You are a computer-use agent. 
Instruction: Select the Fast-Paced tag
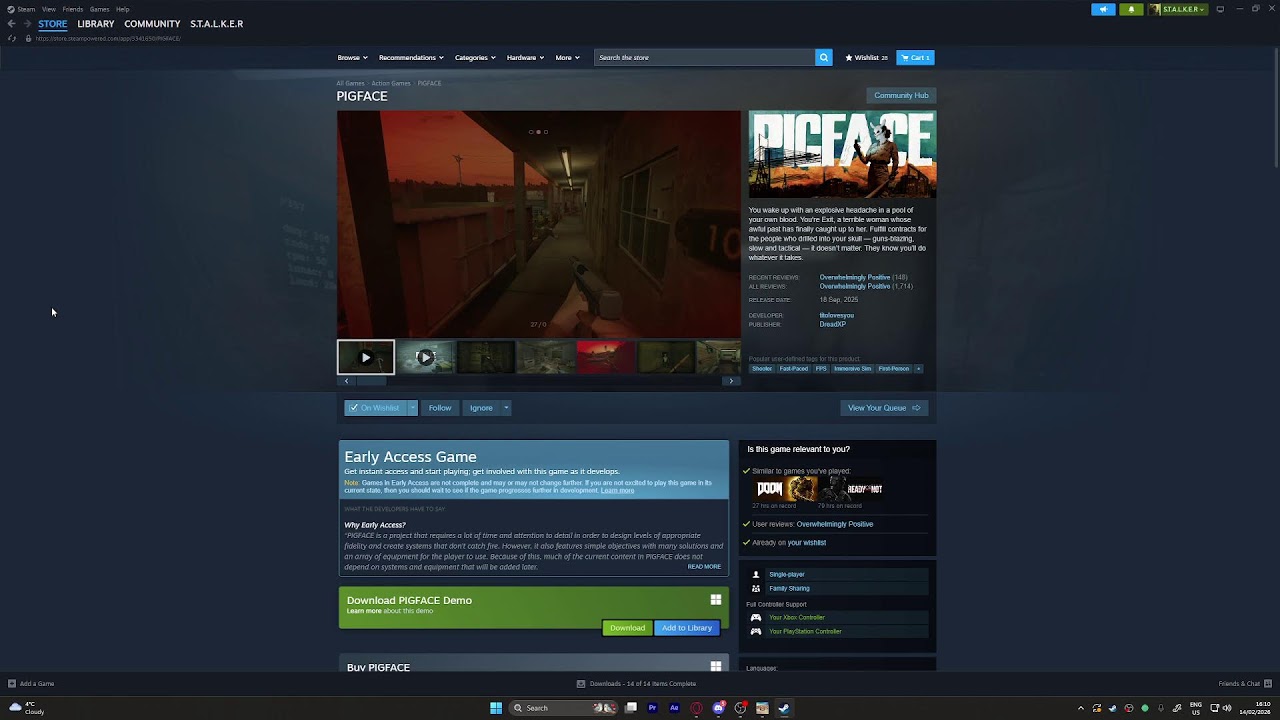point(794,369)
